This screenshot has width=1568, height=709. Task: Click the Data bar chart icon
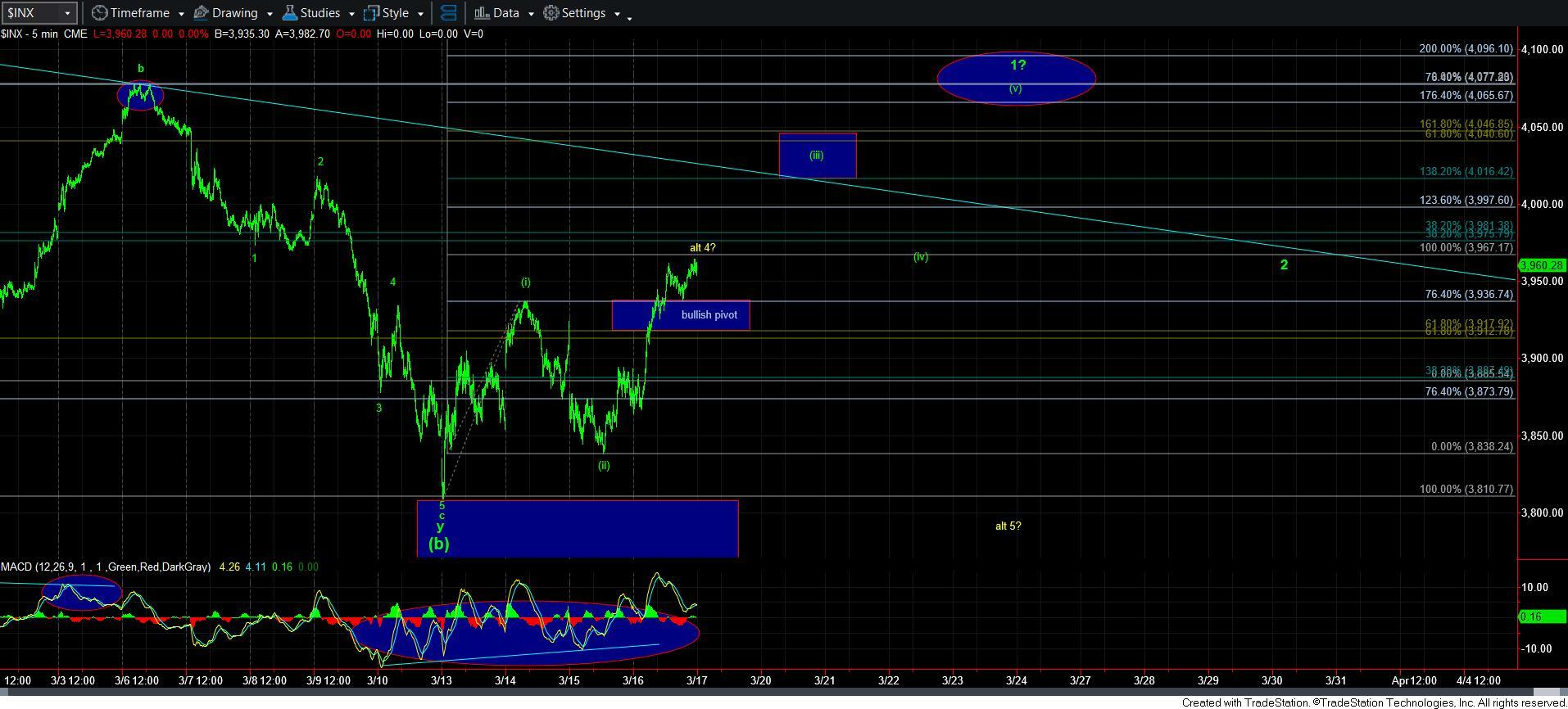pos(482,13)
